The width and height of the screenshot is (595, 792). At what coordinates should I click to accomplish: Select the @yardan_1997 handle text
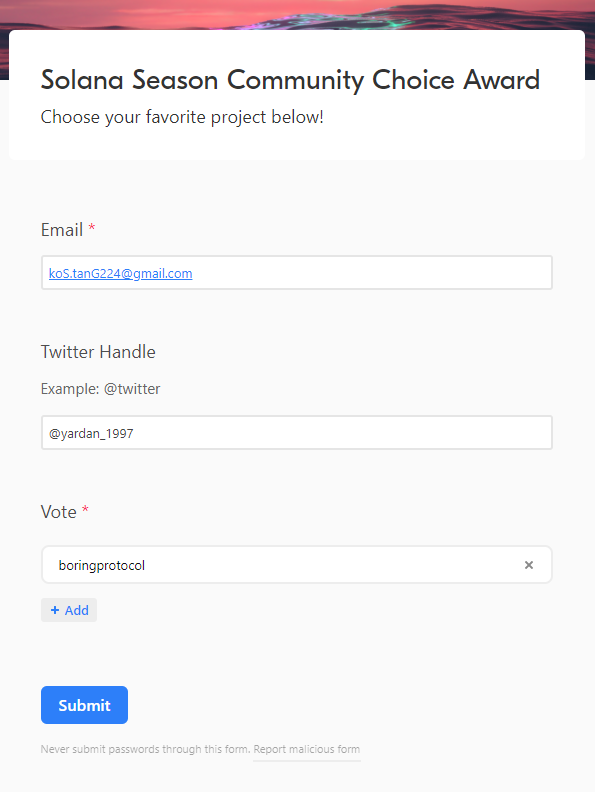click(x=91, y=434)
